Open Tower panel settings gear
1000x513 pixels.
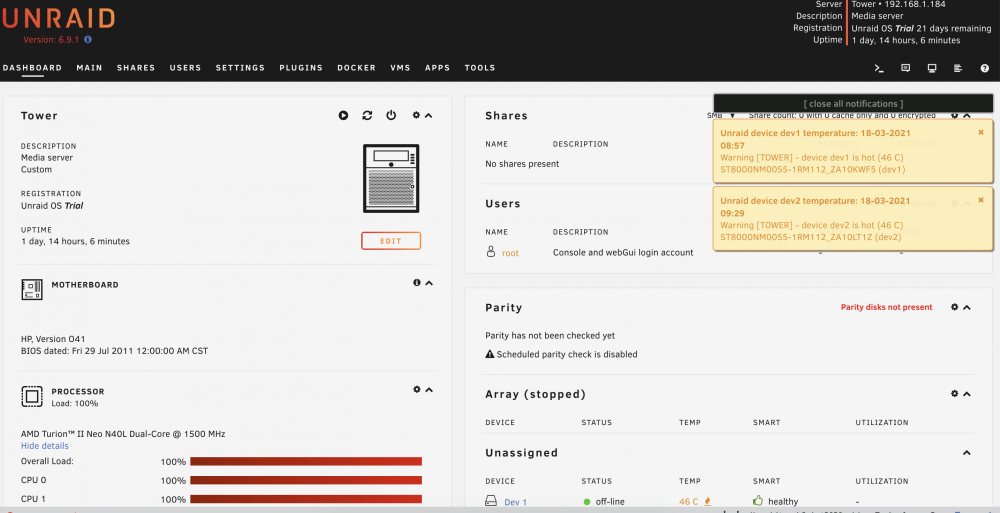click(x=416, y=115)
